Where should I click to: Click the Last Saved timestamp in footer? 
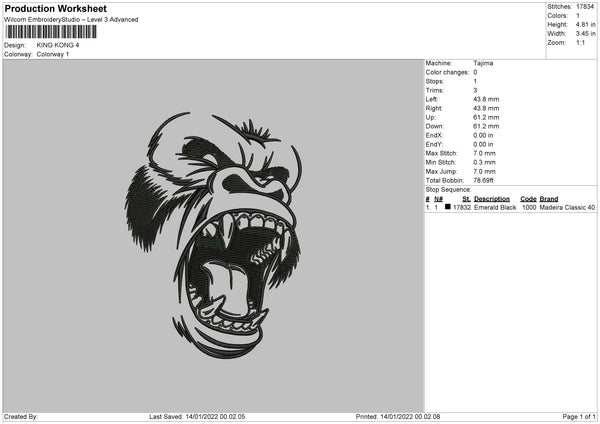[x=197, y=416]
